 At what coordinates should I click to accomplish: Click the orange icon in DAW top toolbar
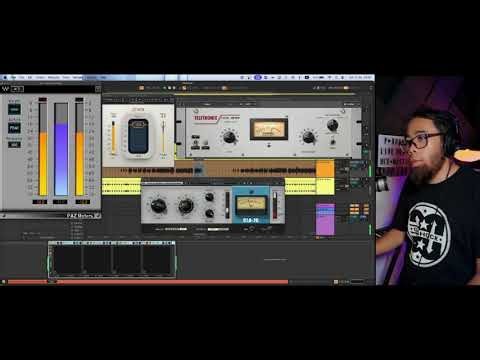coord(141,88)
